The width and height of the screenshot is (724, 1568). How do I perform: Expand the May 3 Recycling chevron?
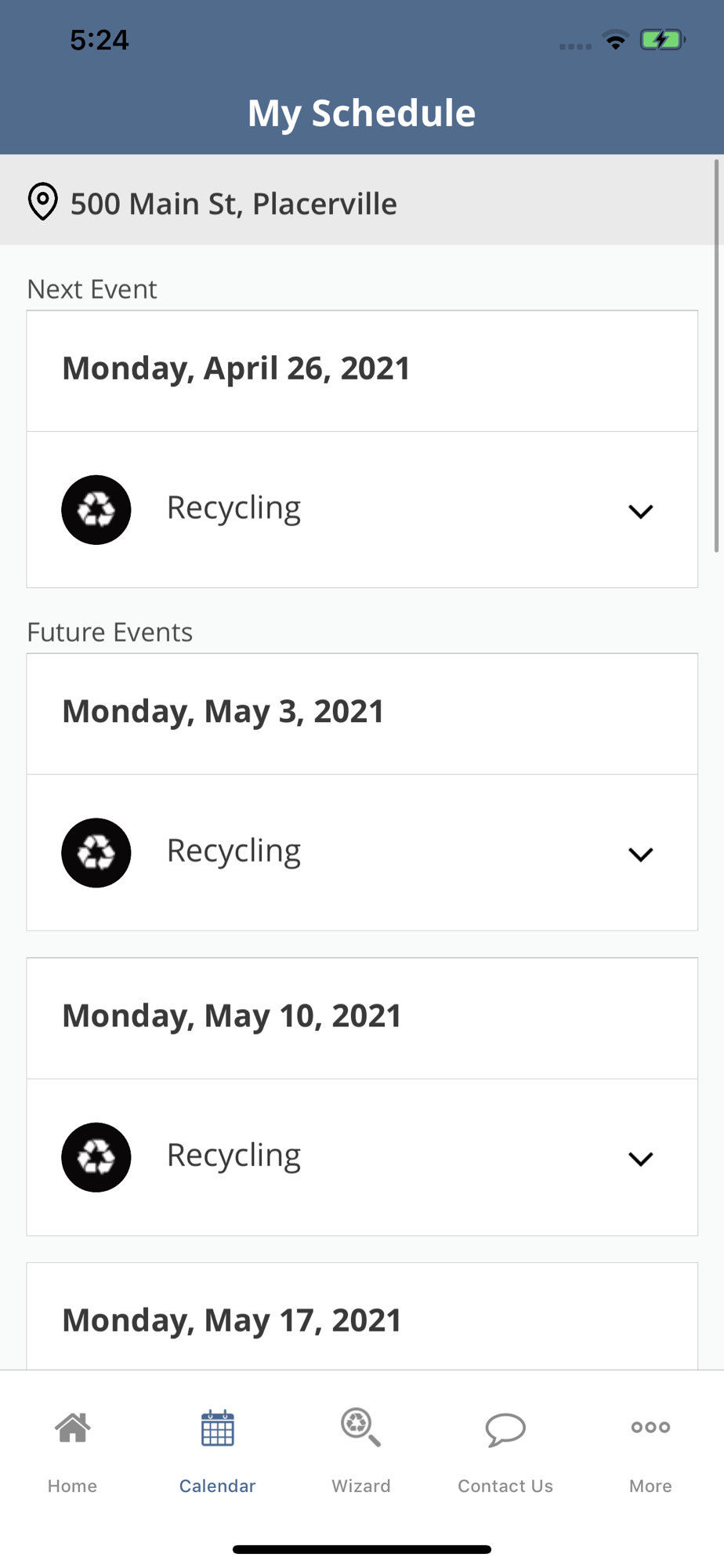tap(641, 855)
